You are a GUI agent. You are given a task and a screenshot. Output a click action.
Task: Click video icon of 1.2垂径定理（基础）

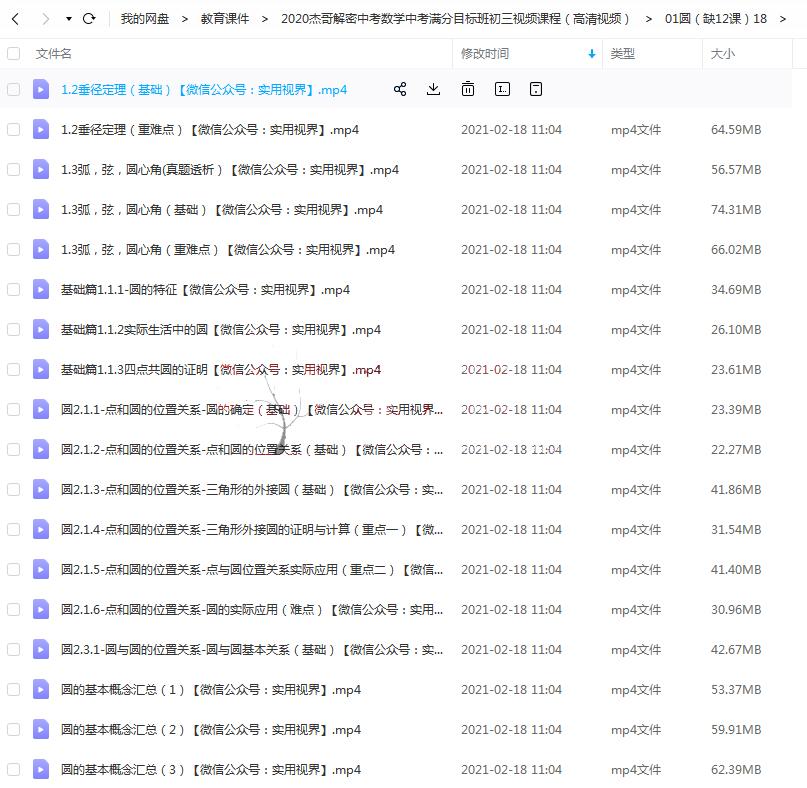(41, 89)
